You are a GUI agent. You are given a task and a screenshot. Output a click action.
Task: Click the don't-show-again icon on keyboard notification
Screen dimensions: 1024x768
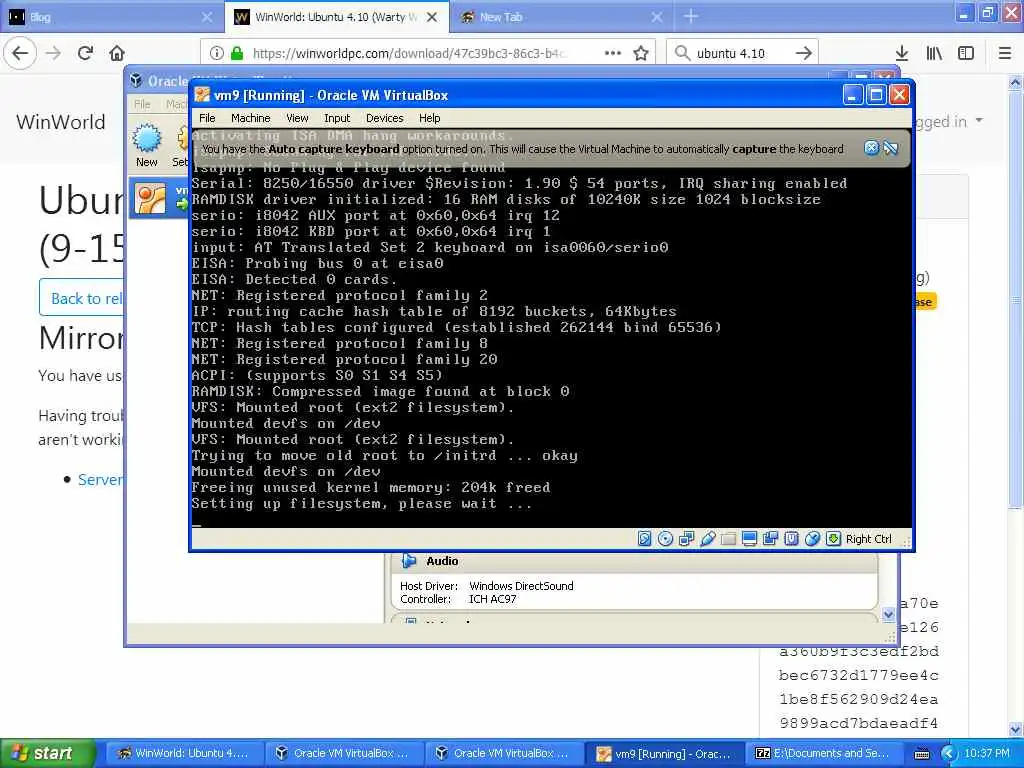[890, 148]
